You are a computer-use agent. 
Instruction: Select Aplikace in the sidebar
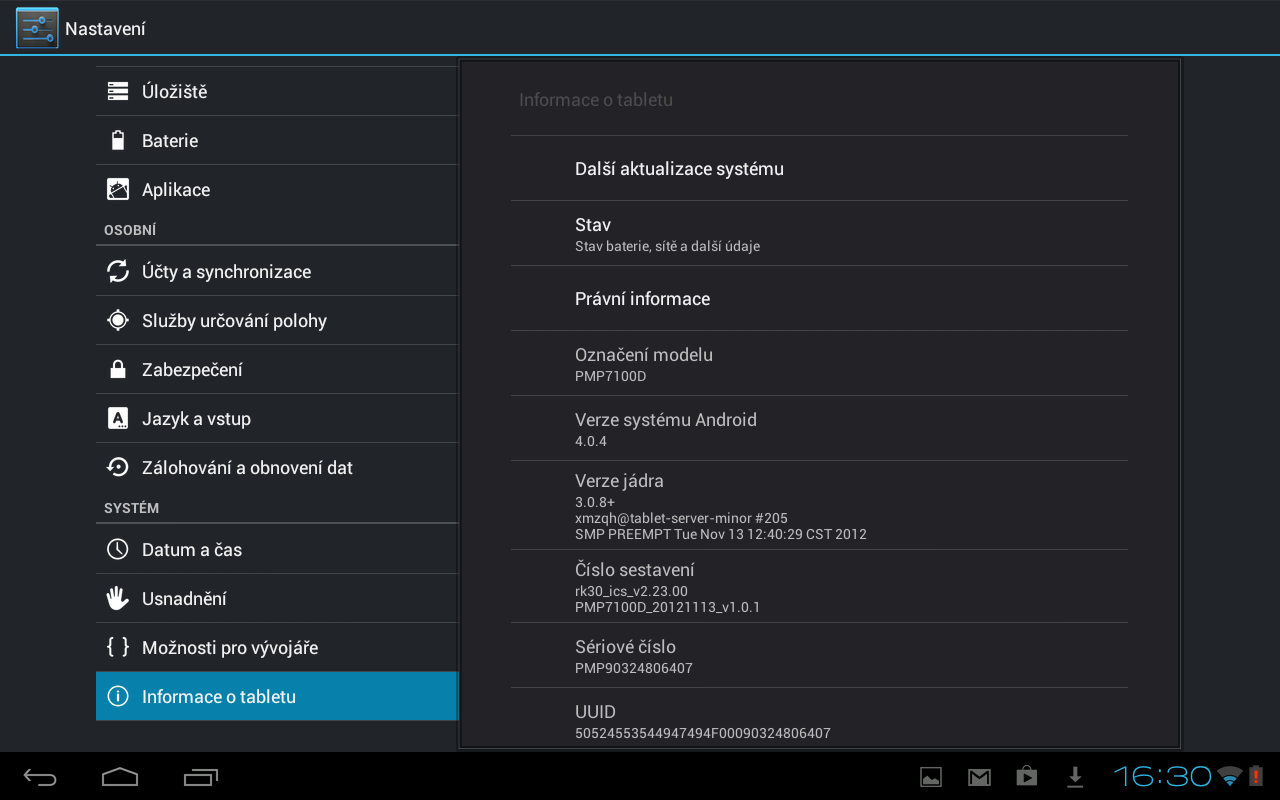(x=276, y=190)
